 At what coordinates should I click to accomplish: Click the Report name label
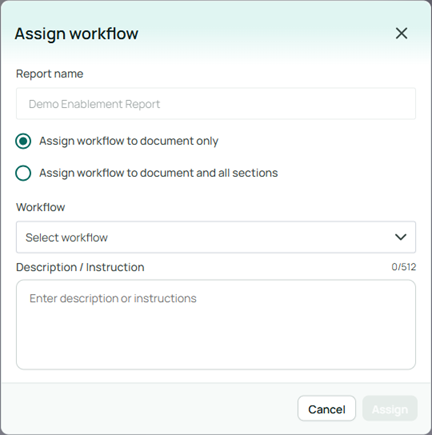pyautogui.click(x=50, y=74)
